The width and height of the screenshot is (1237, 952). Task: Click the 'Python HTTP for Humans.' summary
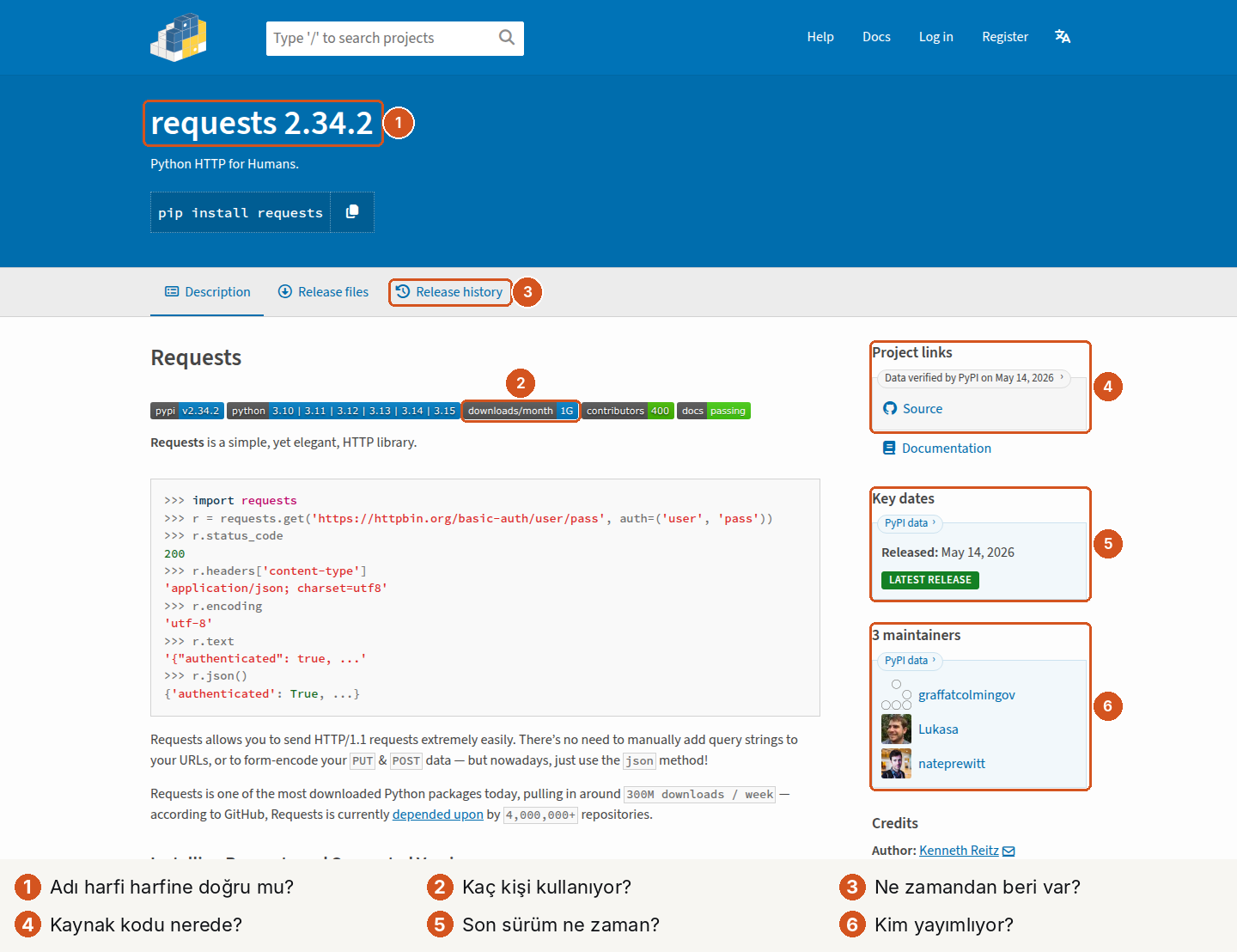click(x=225, y=164)
